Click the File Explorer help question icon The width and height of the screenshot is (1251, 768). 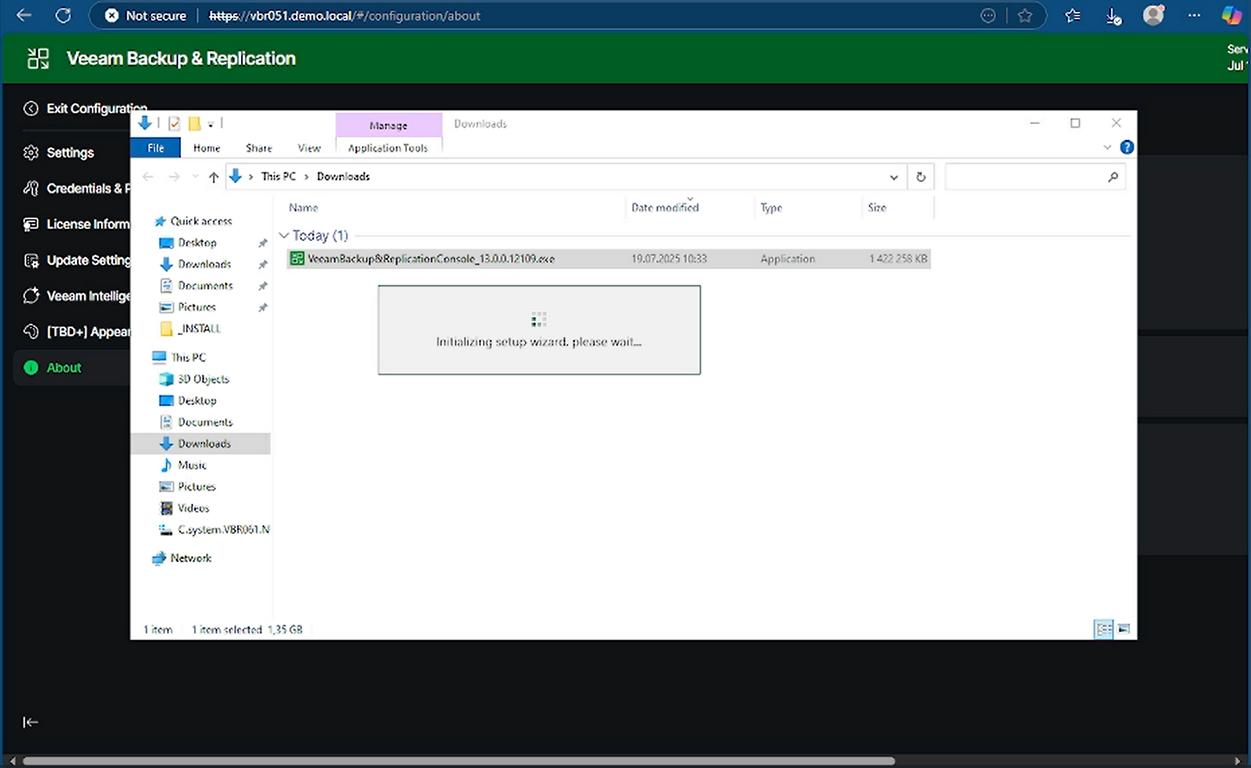pyautogui.click(x=1127, y=147)
